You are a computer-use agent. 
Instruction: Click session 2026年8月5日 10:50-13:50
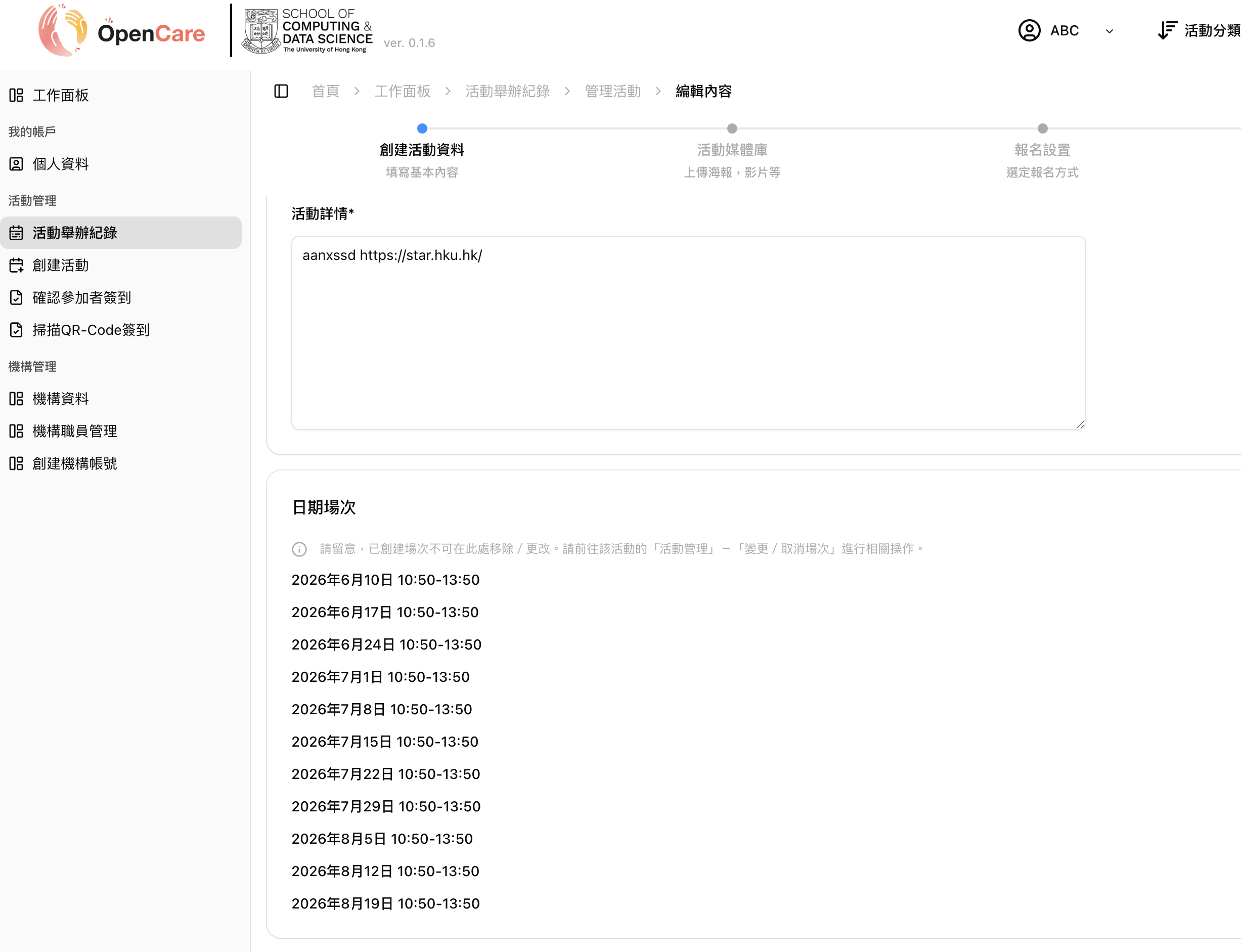coord(382,838)
